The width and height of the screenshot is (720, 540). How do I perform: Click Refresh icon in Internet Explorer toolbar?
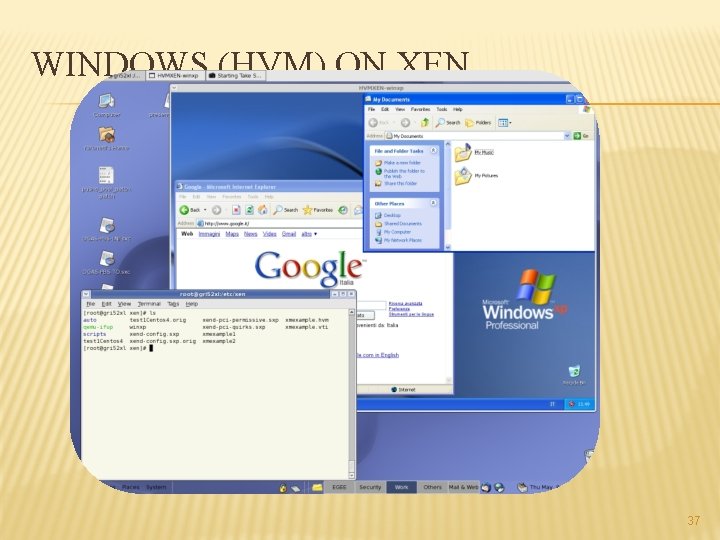249,210
